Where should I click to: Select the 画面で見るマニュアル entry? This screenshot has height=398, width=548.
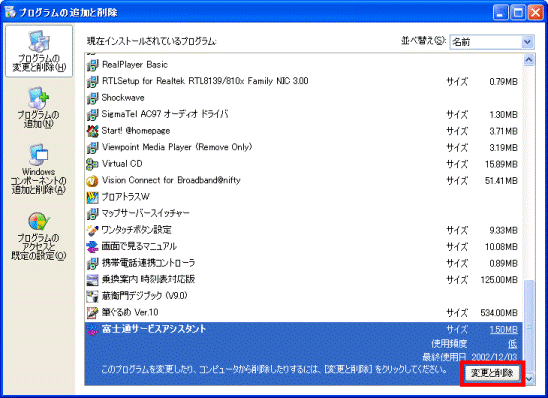[303, 247]
